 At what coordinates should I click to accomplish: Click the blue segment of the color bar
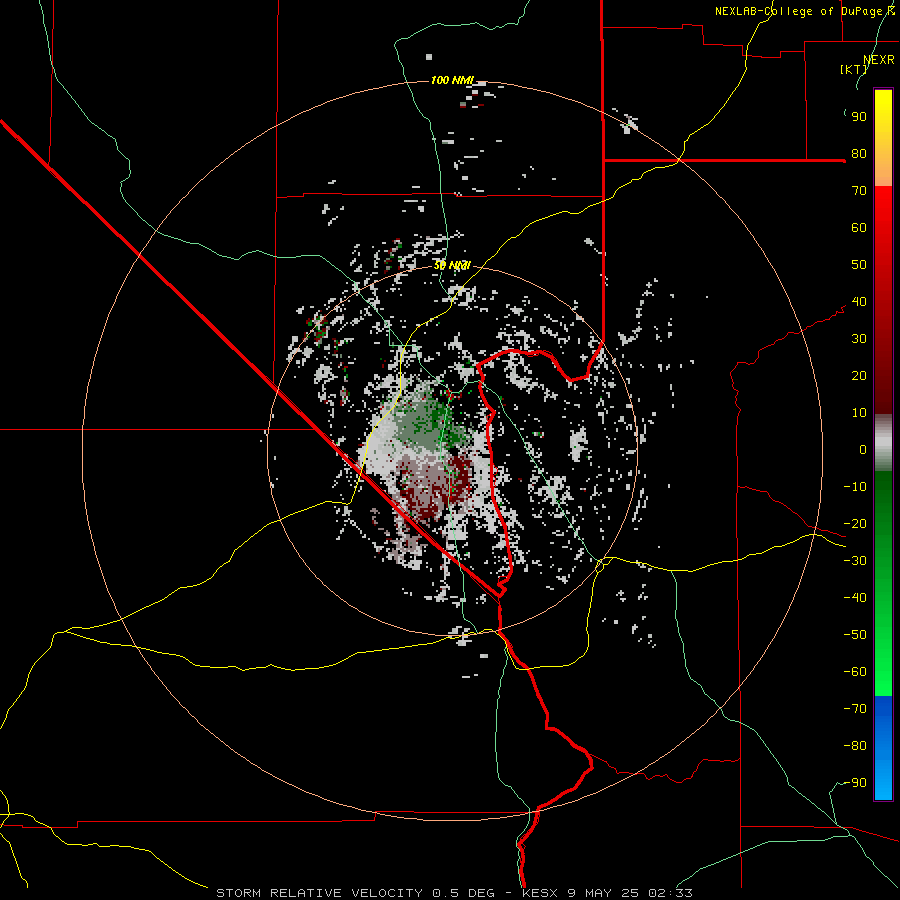883,748
